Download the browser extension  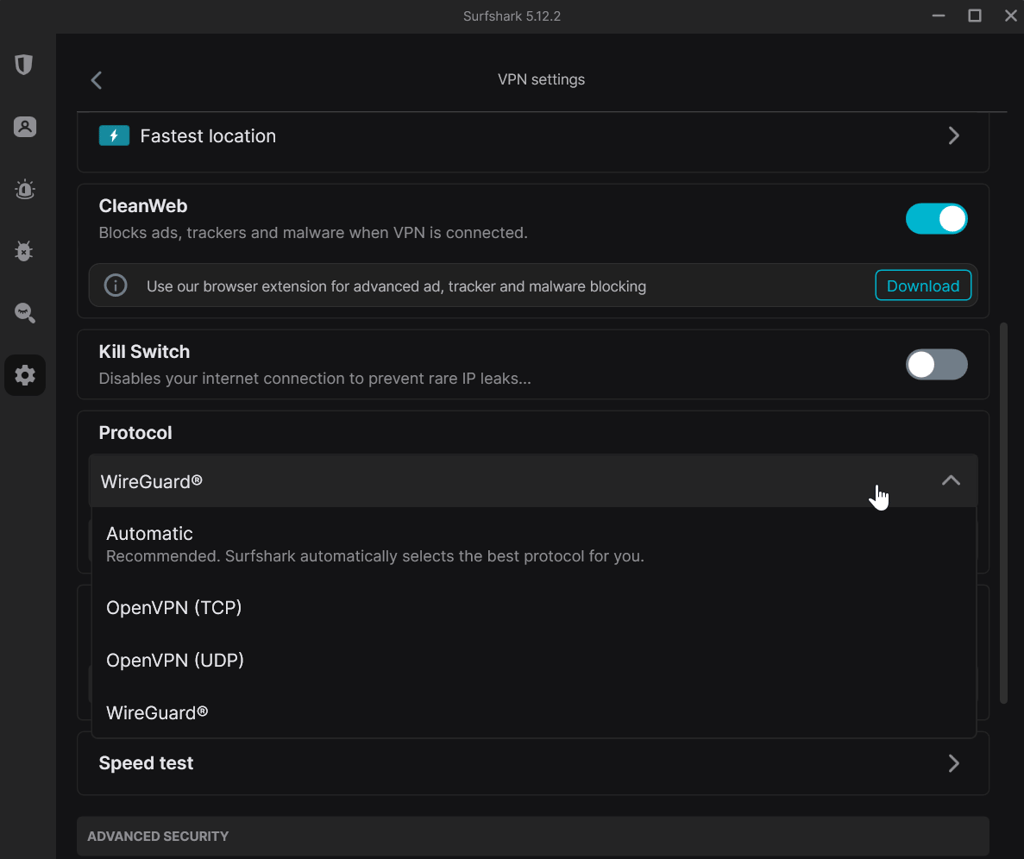coord(923,285)
